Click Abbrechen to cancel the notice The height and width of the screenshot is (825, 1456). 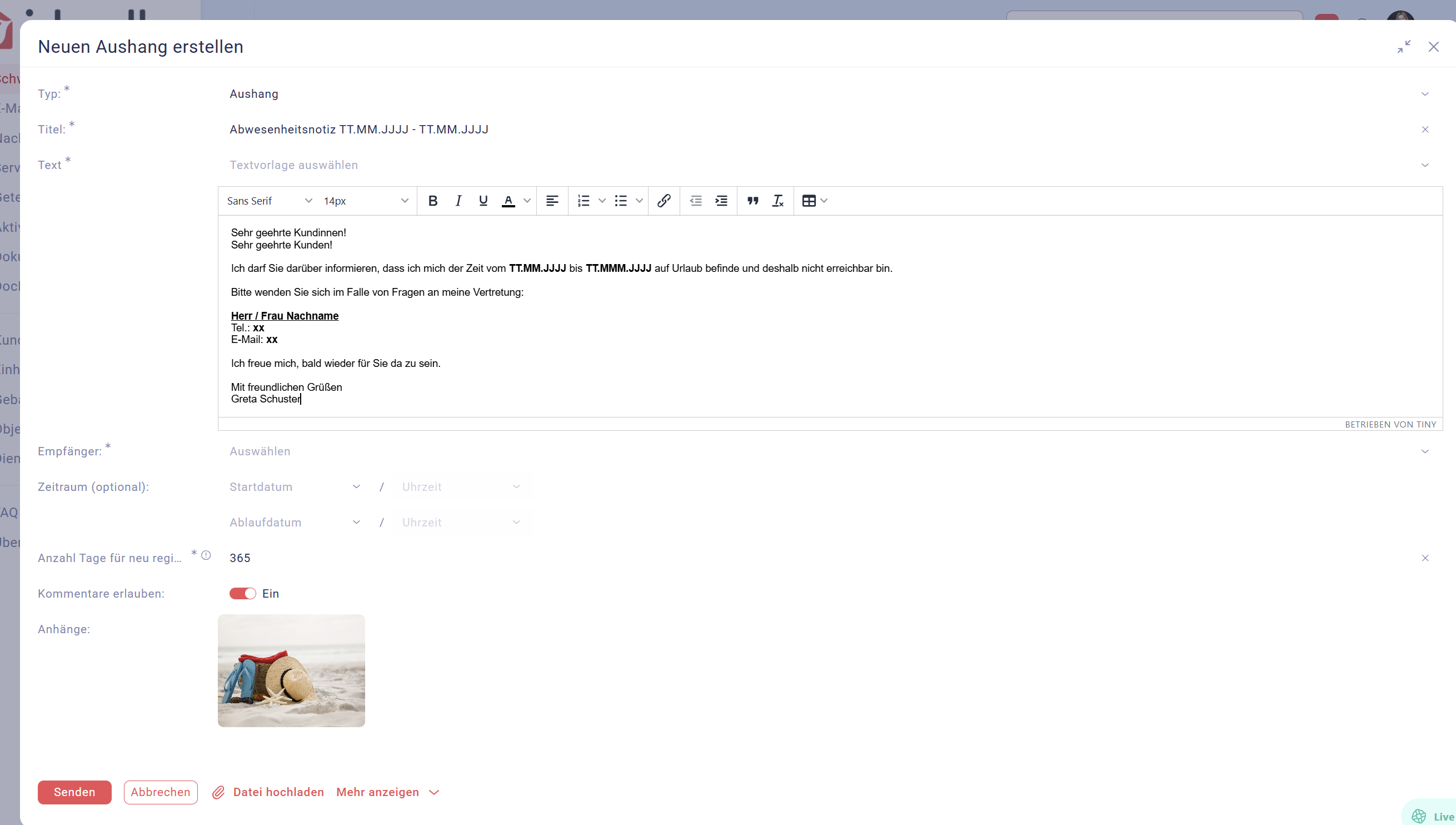tap(160, 792)
